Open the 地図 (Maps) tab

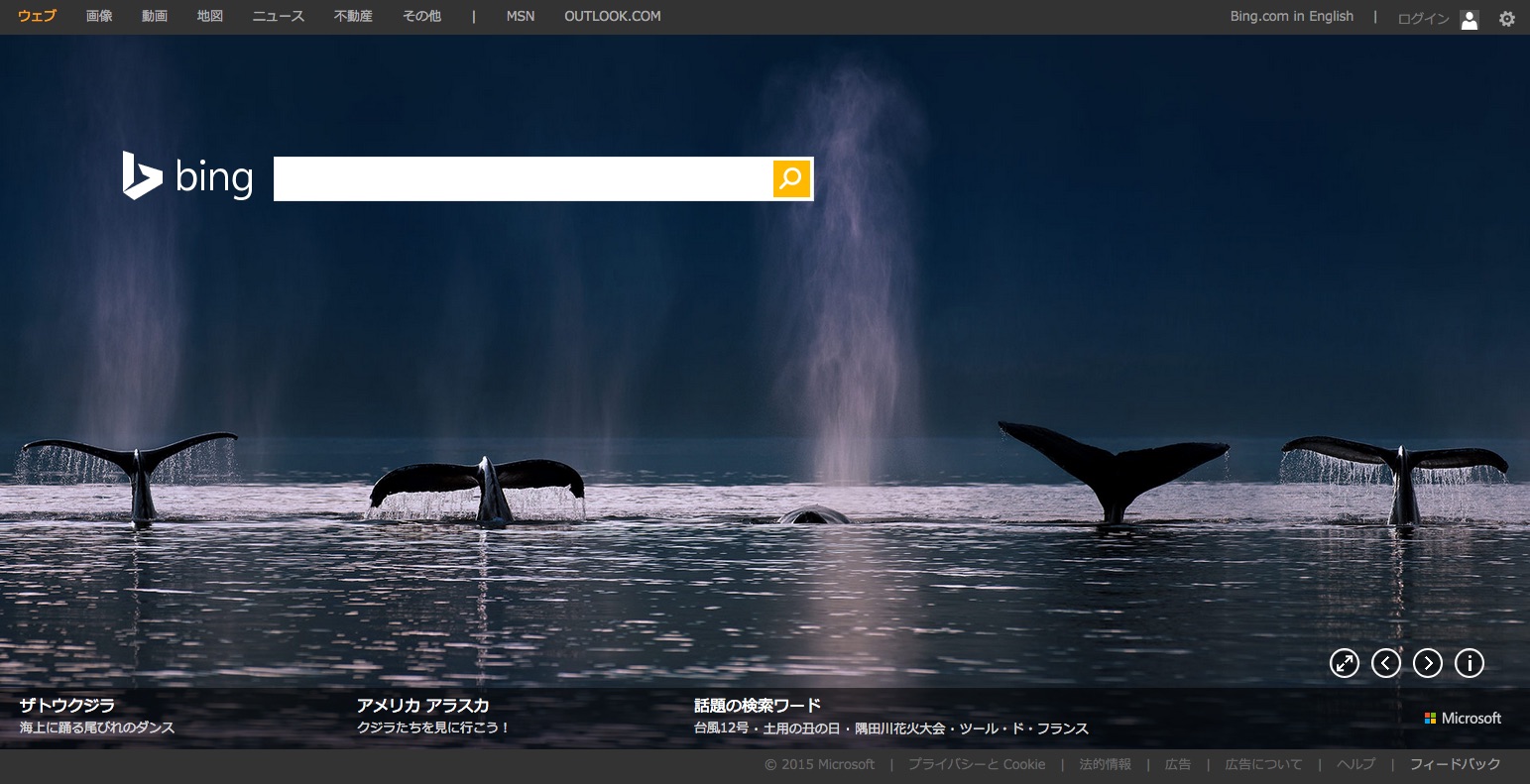(210, 17)
